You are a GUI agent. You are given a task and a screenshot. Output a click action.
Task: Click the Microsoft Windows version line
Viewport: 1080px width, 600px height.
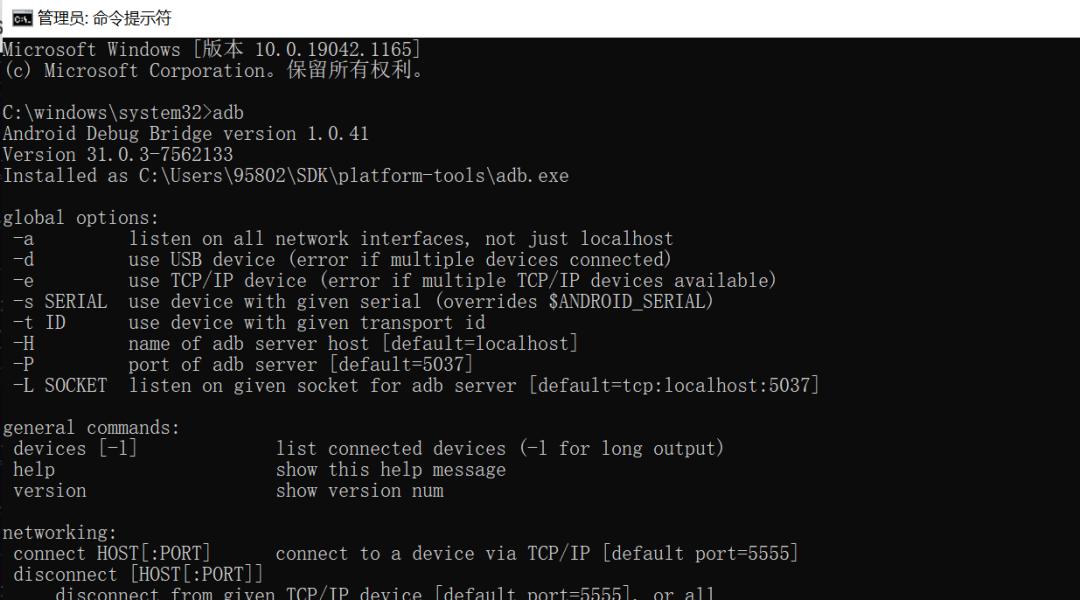coord(211,49)
